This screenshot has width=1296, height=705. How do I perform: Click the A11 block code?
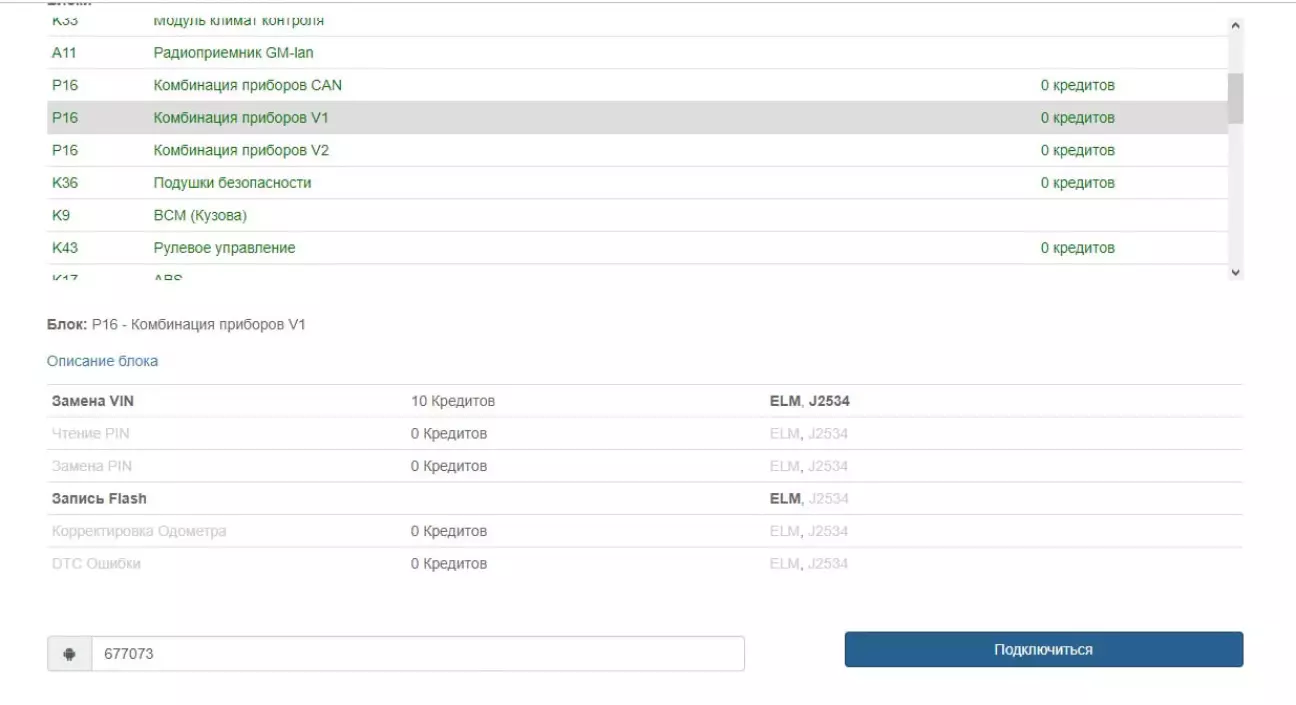pyautogui.click(x=64, y=53)
